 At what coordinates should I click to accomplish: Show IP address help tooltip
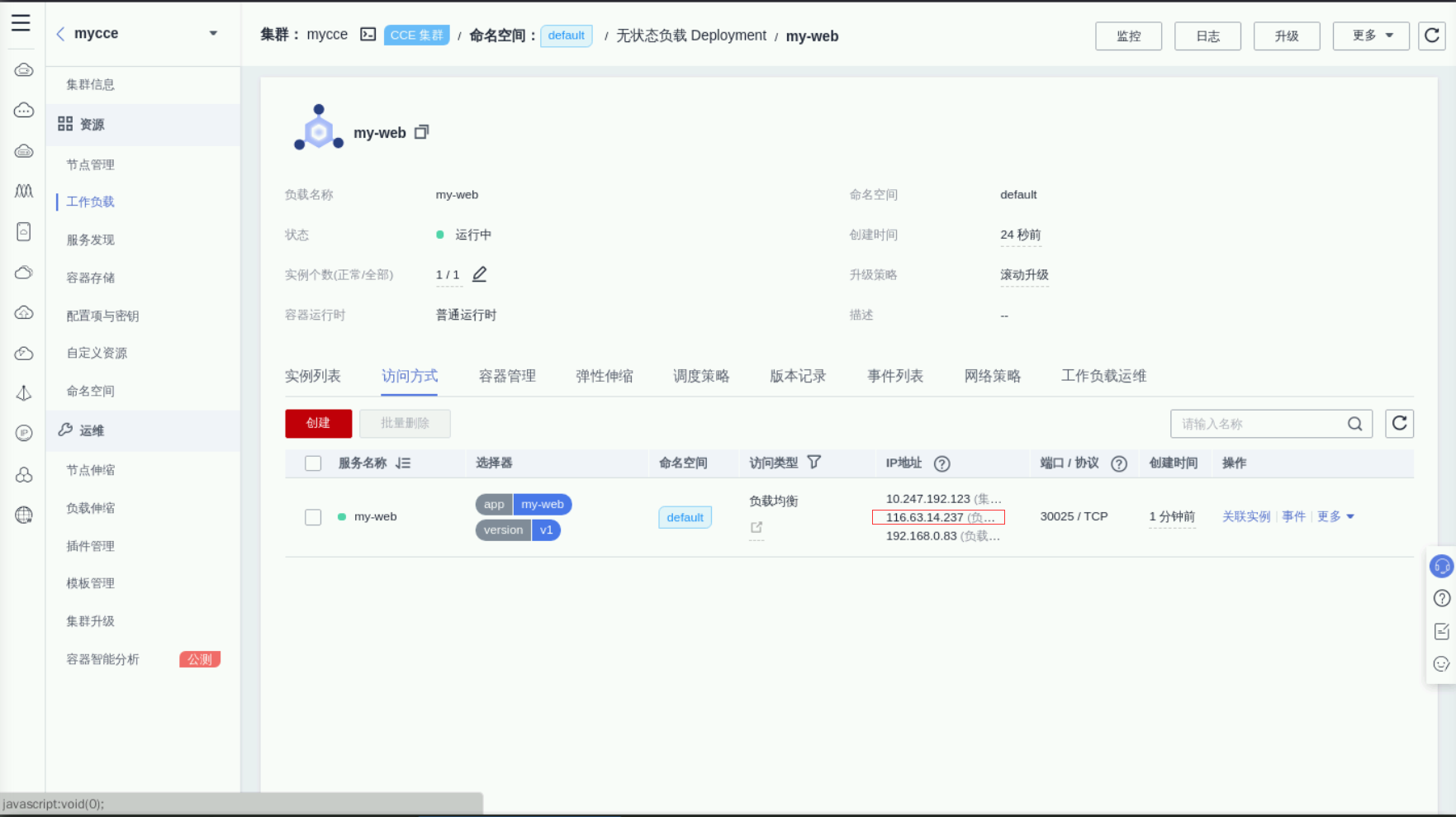[942, 463]
